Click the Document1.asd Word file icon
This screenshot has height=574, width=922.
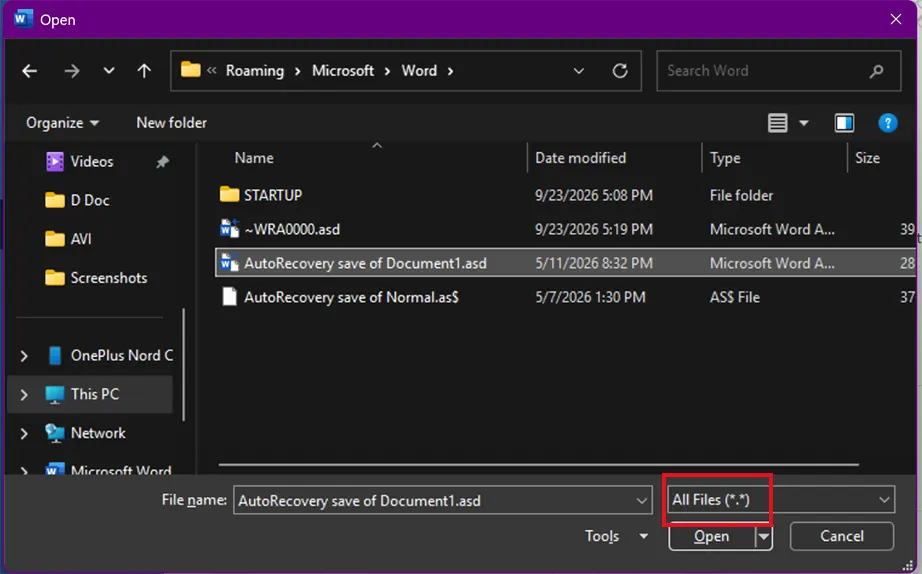pos(229,262)
